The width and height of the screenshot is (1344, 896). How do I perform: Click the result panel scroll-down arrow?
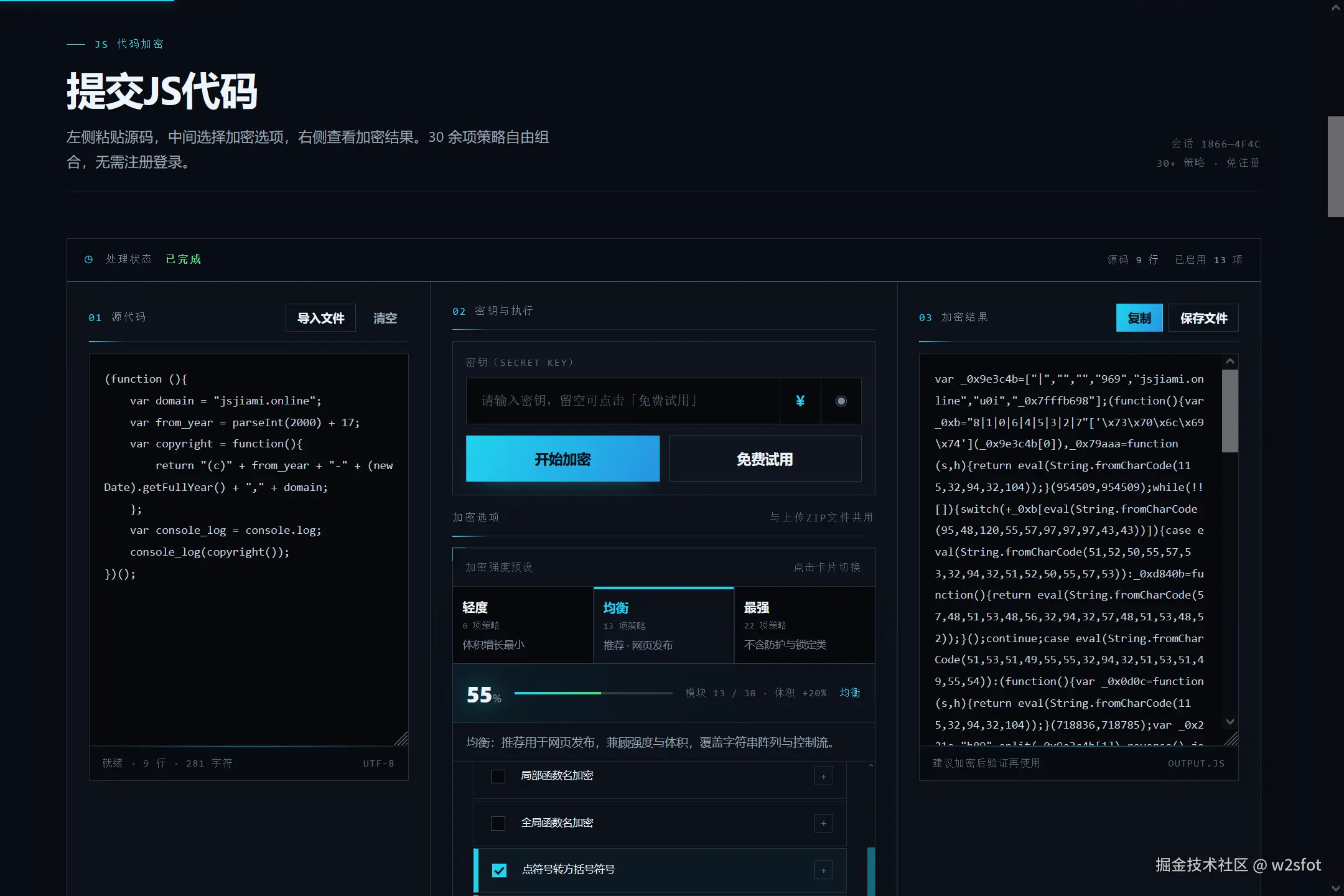pos(1230,722)
